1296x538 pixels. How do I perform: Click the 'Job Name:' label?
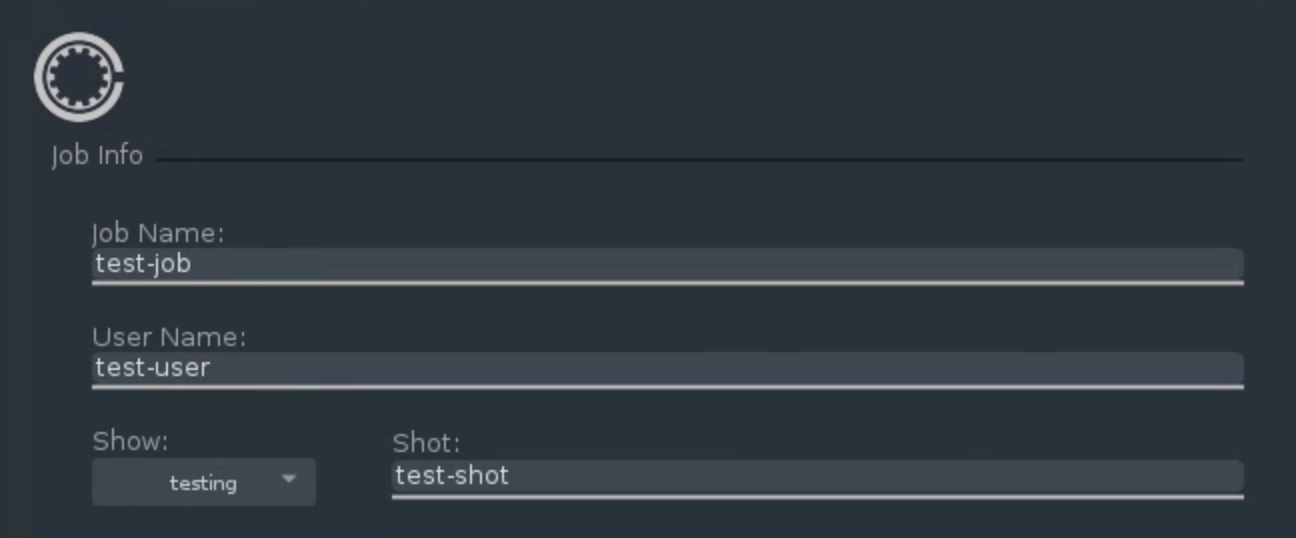(x=158, y=233)
